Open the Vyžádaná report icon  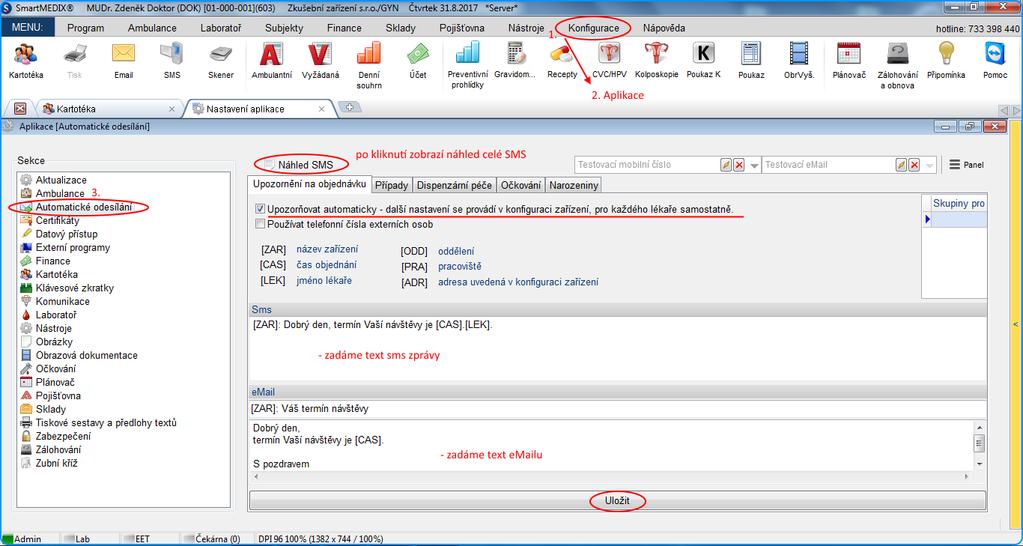coord(320,61)
